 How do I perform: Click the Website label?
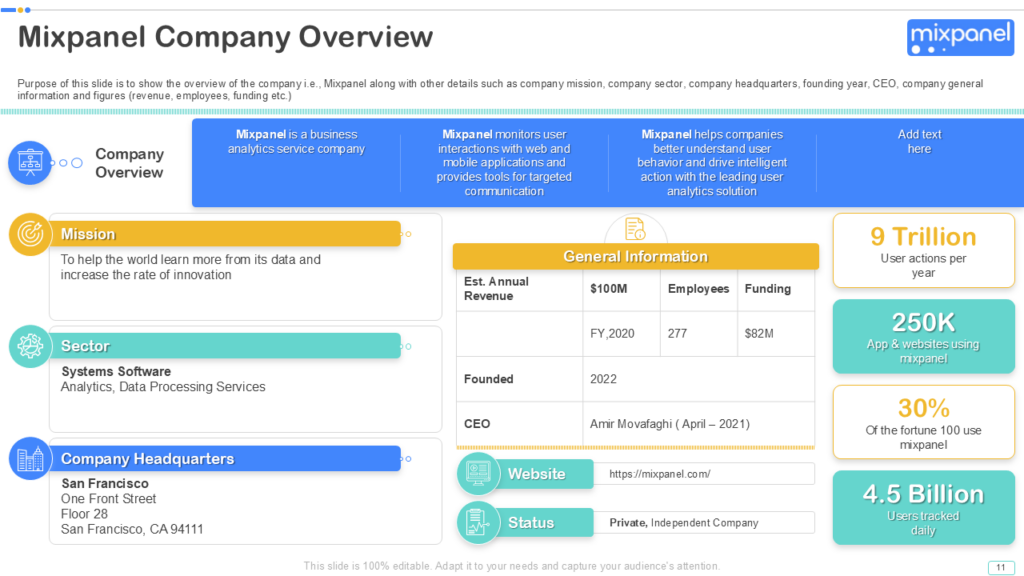pyautogui.click(x=537, y=474)
